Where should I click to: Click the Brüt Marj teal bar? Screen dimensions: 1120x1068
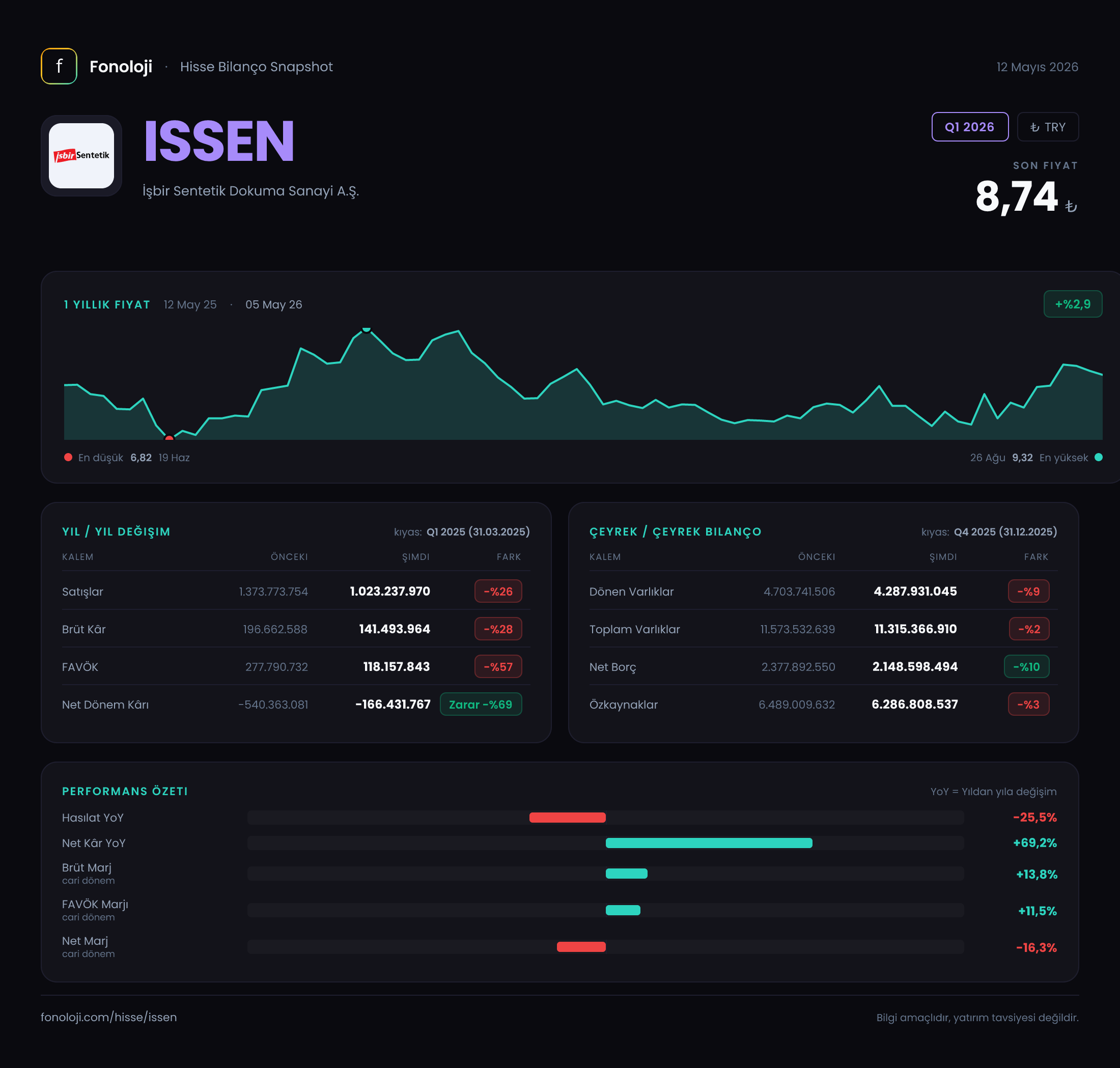pos(626,874)
